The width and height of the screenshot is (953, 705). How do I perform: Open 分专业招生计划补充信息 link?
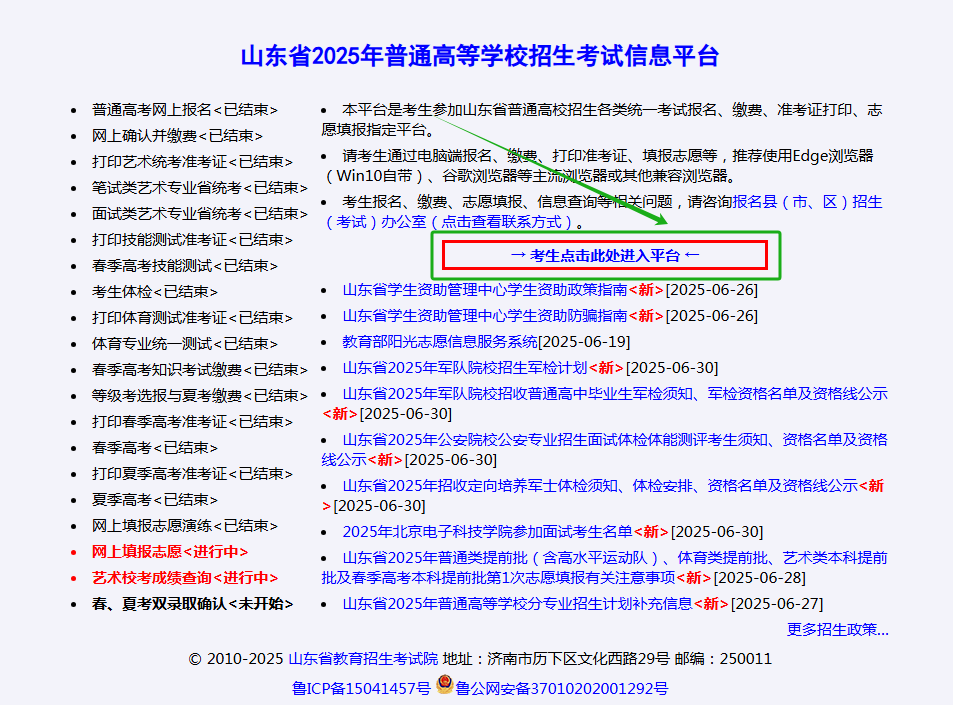[x=517, y=604]
